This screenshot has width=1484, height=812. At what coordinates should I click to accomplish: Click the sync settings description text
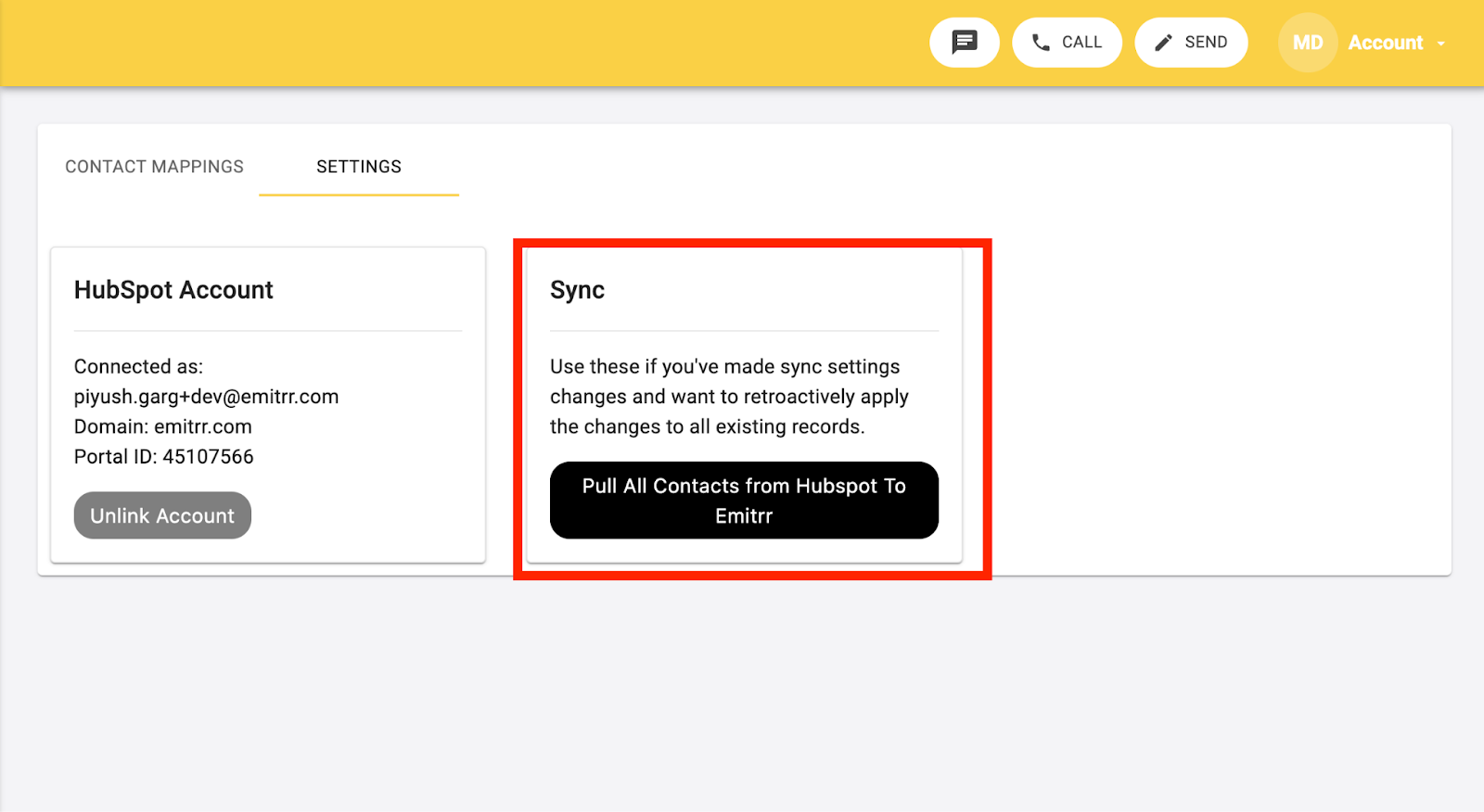coord(729,397)
